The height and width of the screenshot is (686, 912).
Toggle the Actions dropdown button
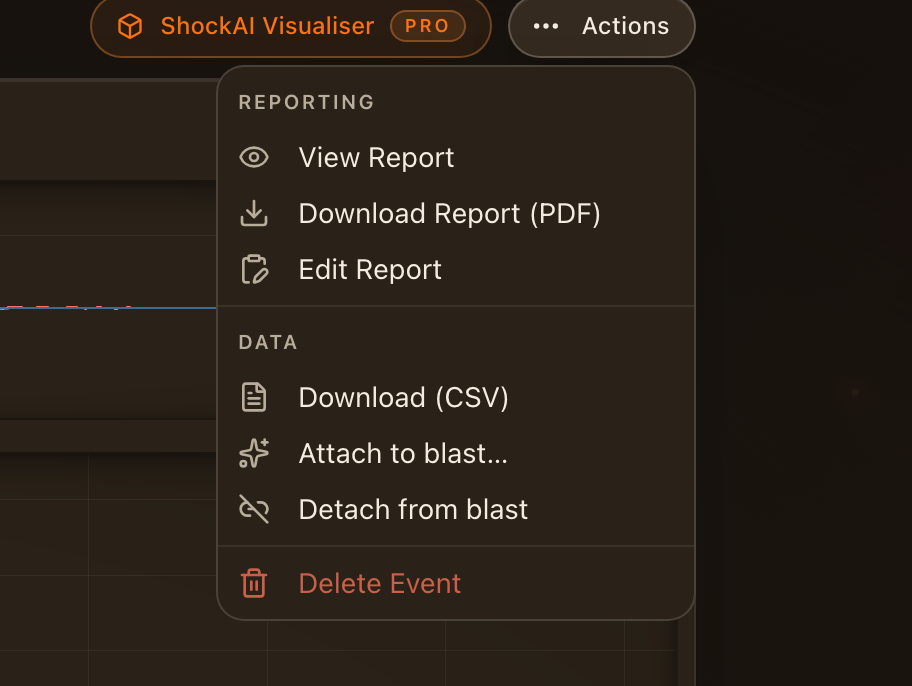click(x=601, y=26)
